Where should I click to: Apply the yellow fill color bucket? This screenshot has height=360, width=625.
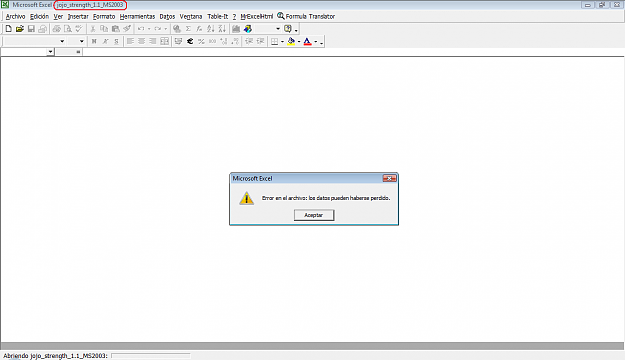[x=291, y=41]
